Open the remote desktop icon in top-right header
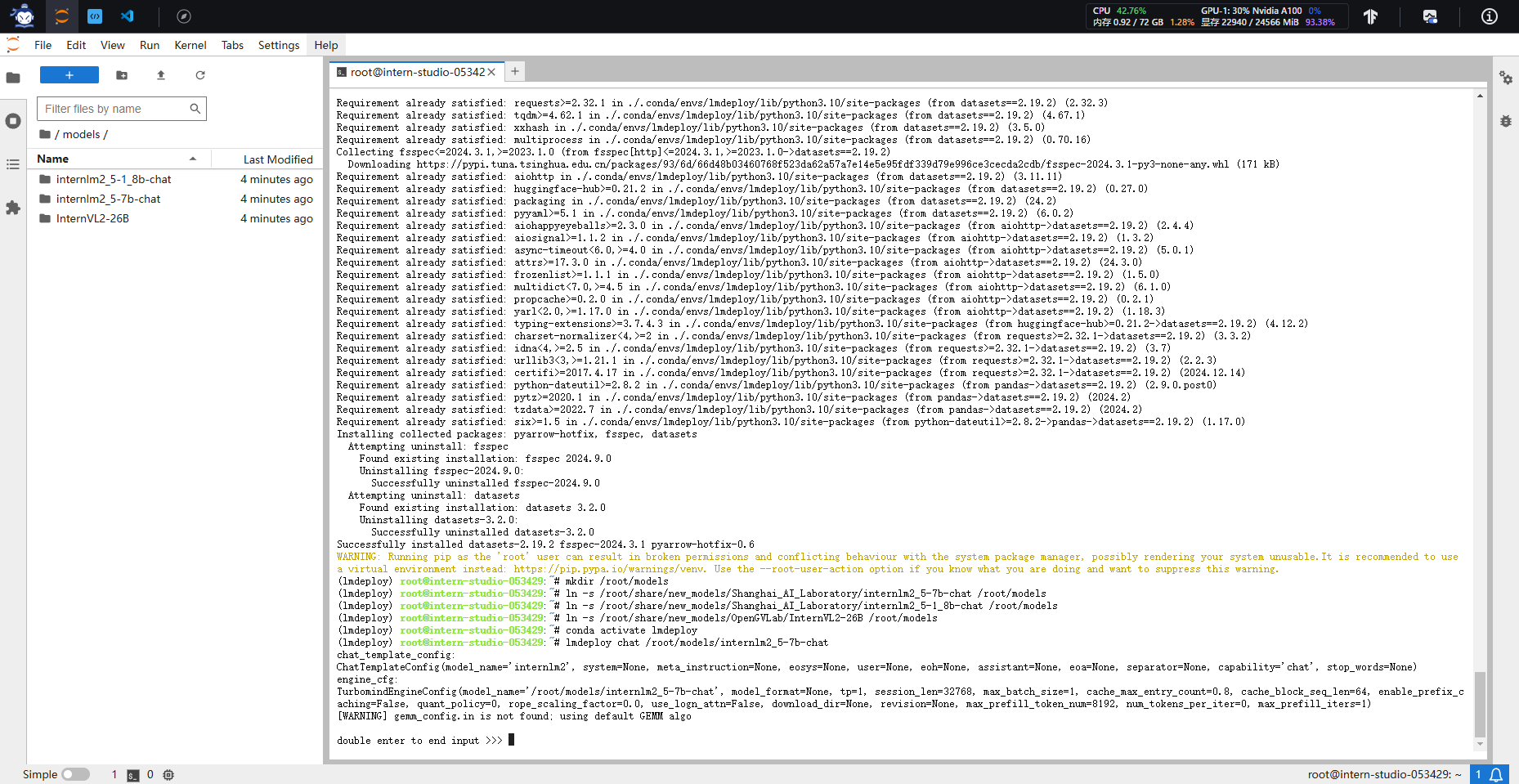 [1430, 16]
